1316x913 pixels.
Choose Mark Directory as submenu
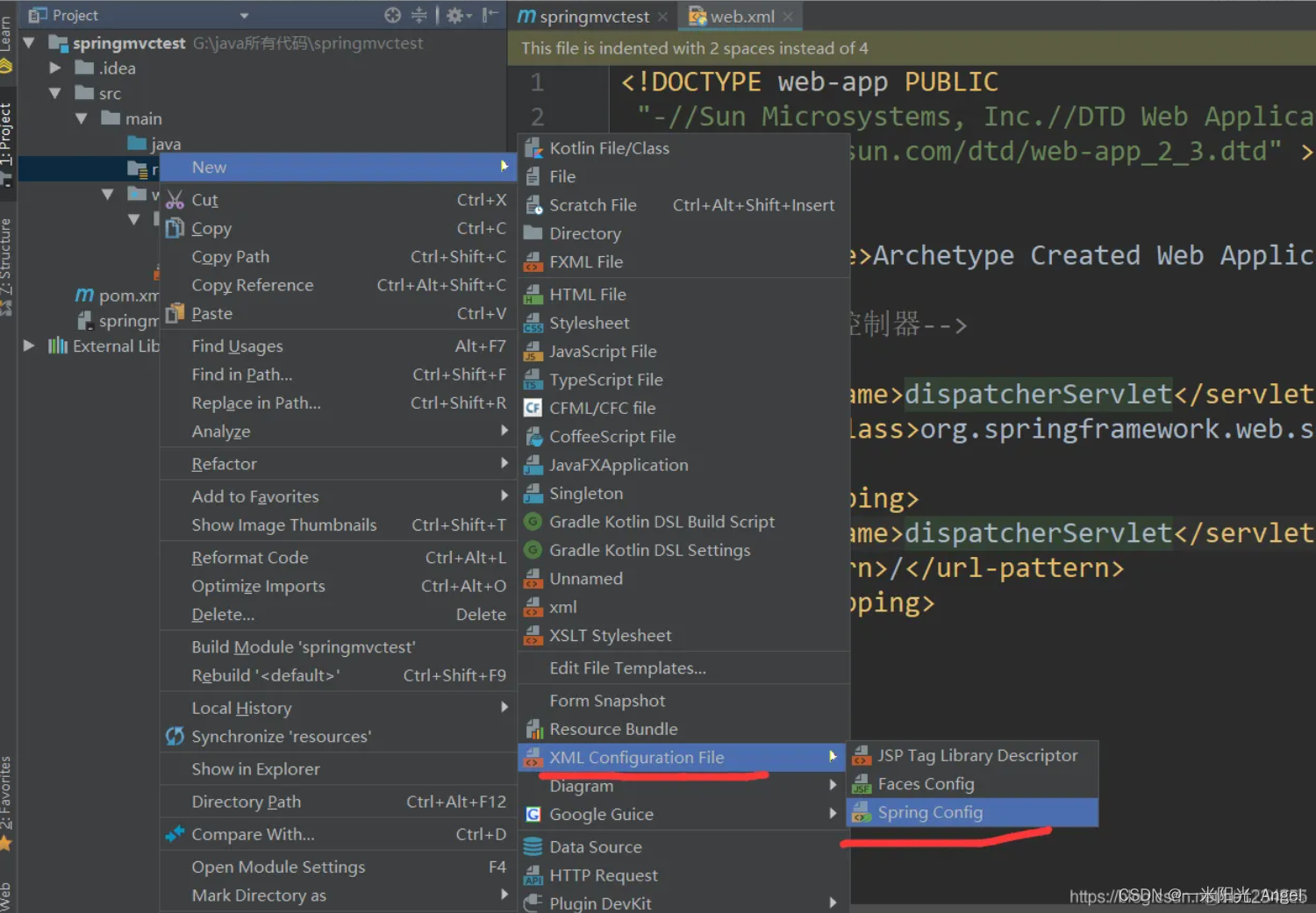pyautogui.click(x=338, y=895)
